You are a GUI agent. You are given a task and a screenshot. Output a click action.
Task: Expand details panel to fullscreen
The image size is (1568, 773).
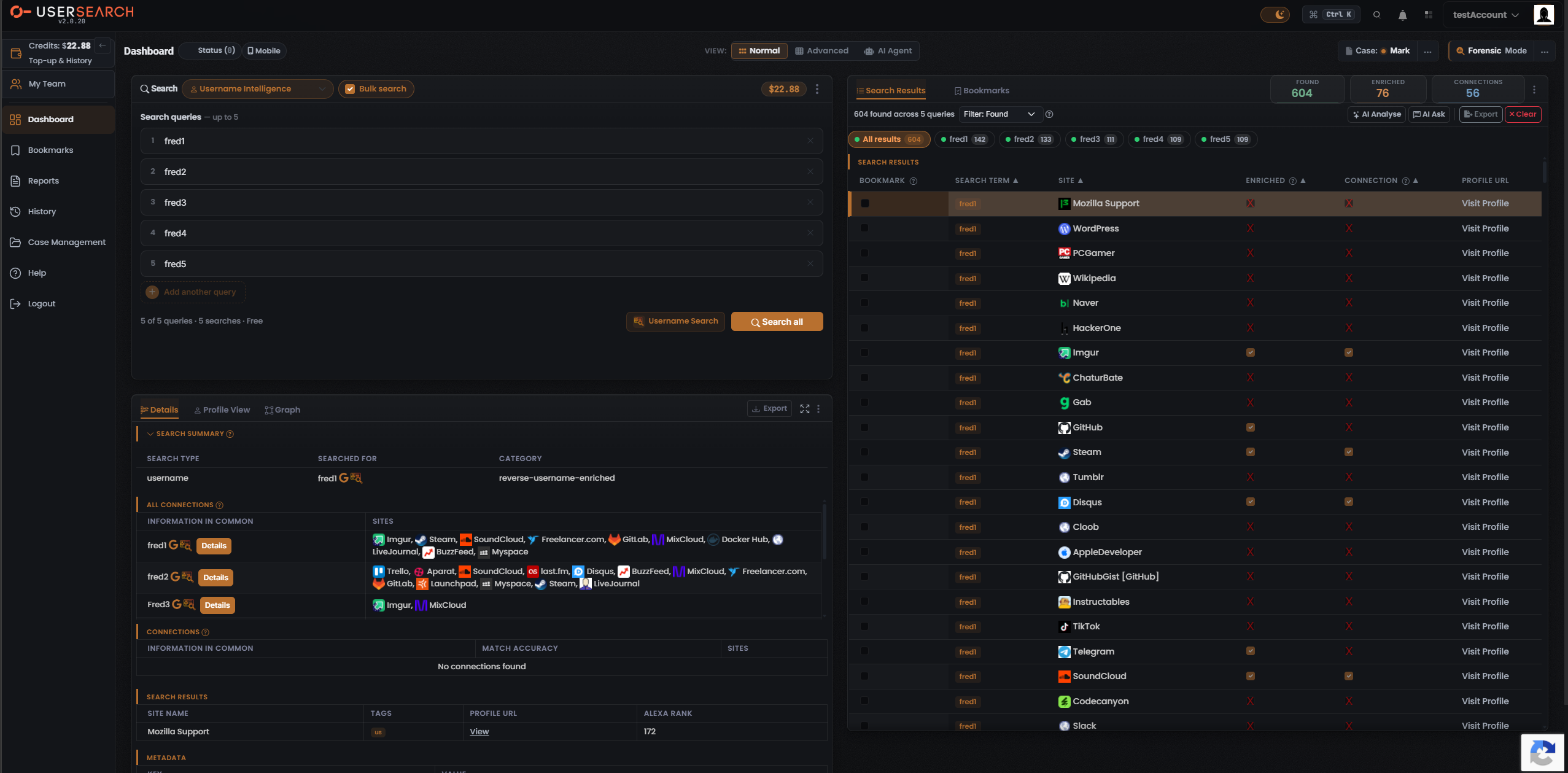click(x=805, y=409)
